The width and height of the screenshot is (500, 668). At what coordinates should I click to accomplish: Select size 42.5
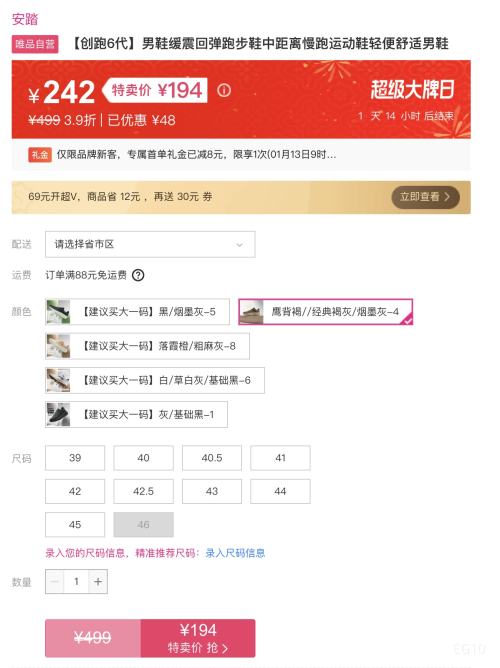click(x=144, y=491)
